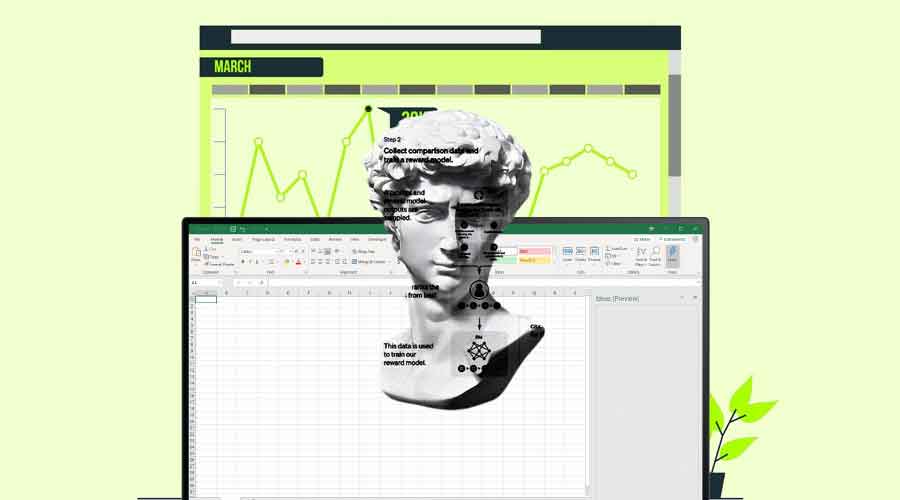Click the Paste icon in Excel's clipboard group
Image resolution: width=900 pixels, height=500 pixels.
[x=196, y=251]
